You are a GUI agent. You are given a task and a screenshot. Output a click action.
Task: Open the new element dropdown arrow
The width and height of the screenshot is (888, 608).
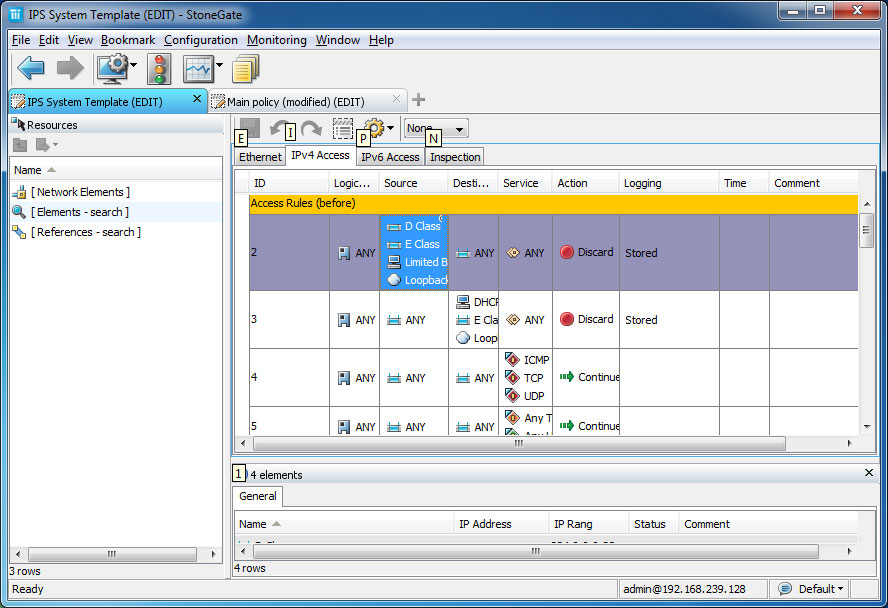coord(55,145)
